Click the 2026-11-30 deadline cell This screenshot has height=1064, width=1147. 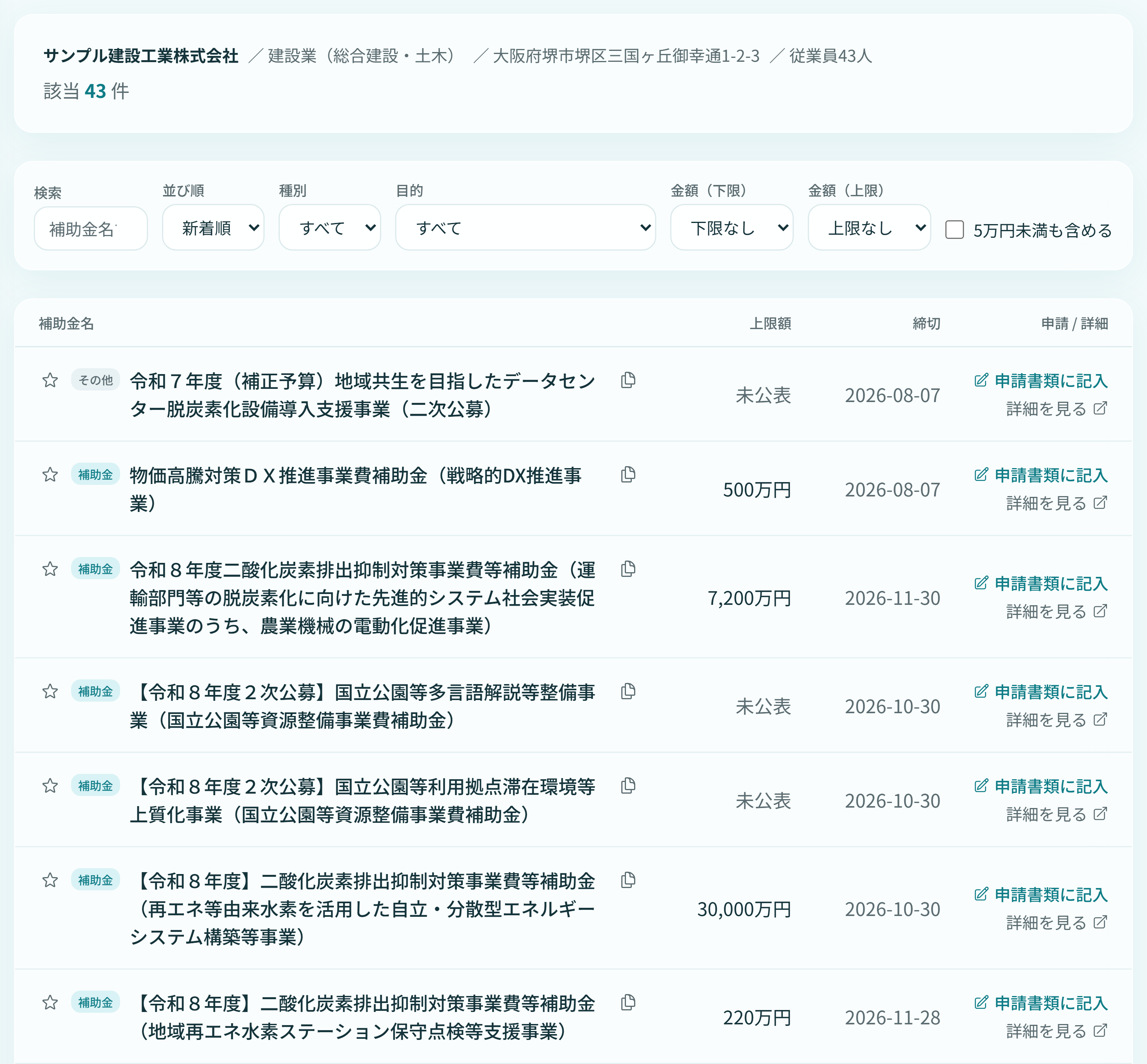click(892, 598)
